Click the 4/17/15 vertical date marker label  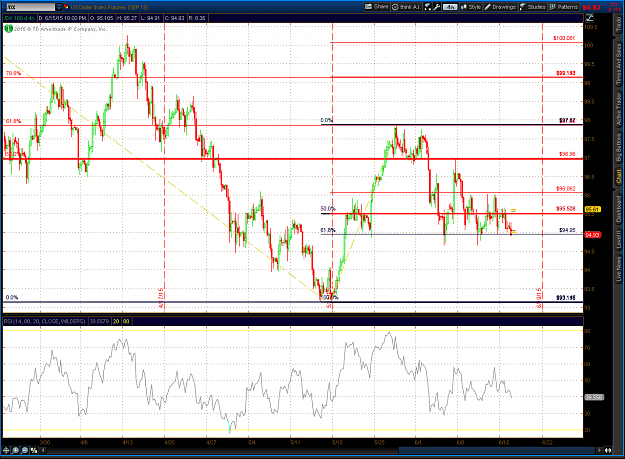(161, 298)
